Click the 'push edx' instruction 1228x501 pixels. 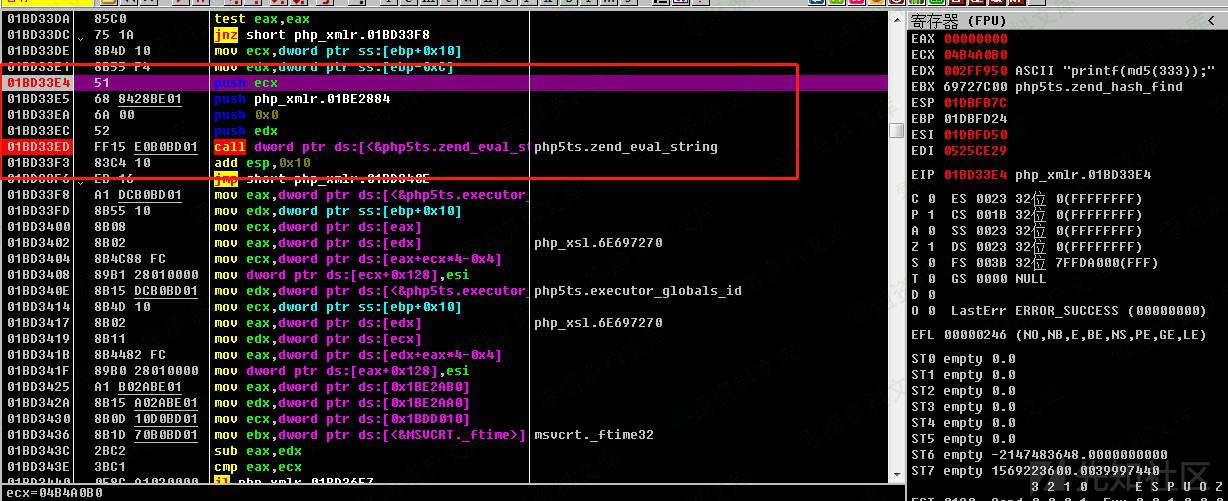[246, 131]
